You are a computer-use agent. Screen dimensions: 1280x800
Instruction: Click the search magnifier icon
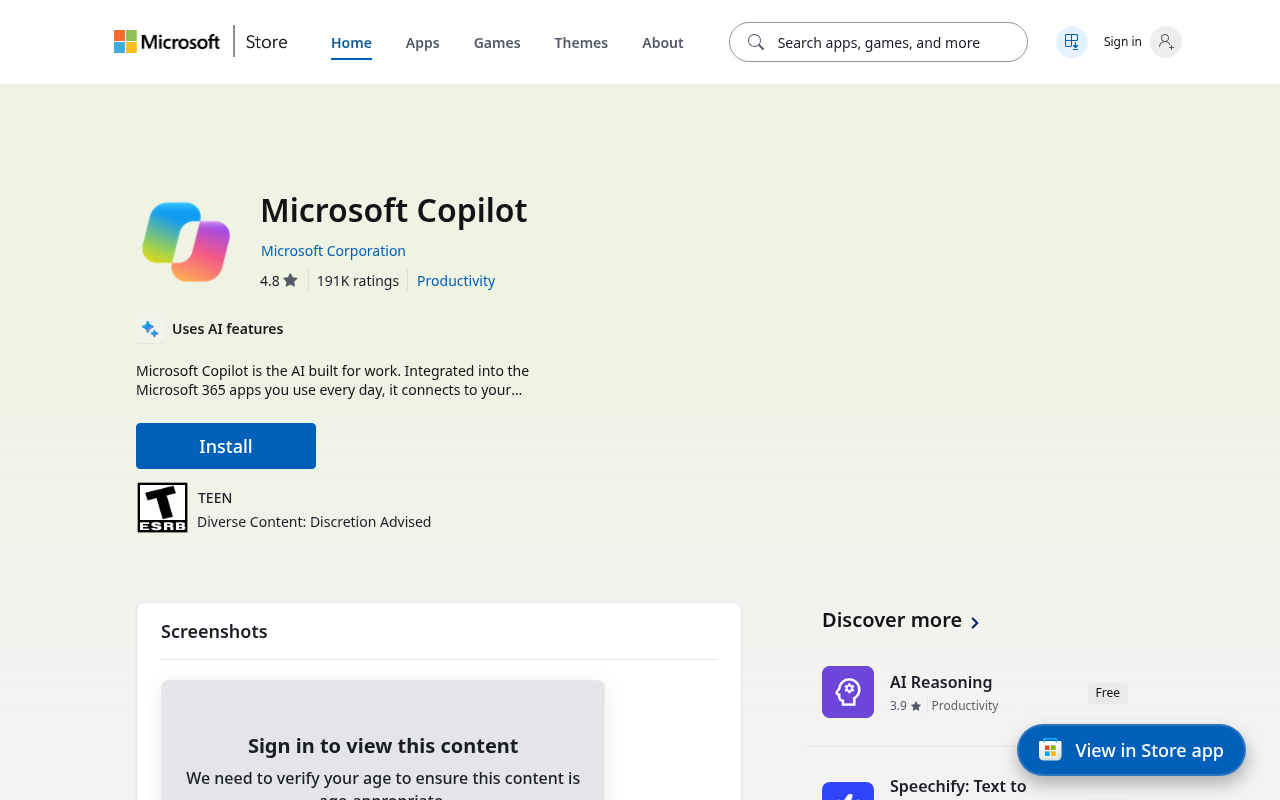click(756, 42)
